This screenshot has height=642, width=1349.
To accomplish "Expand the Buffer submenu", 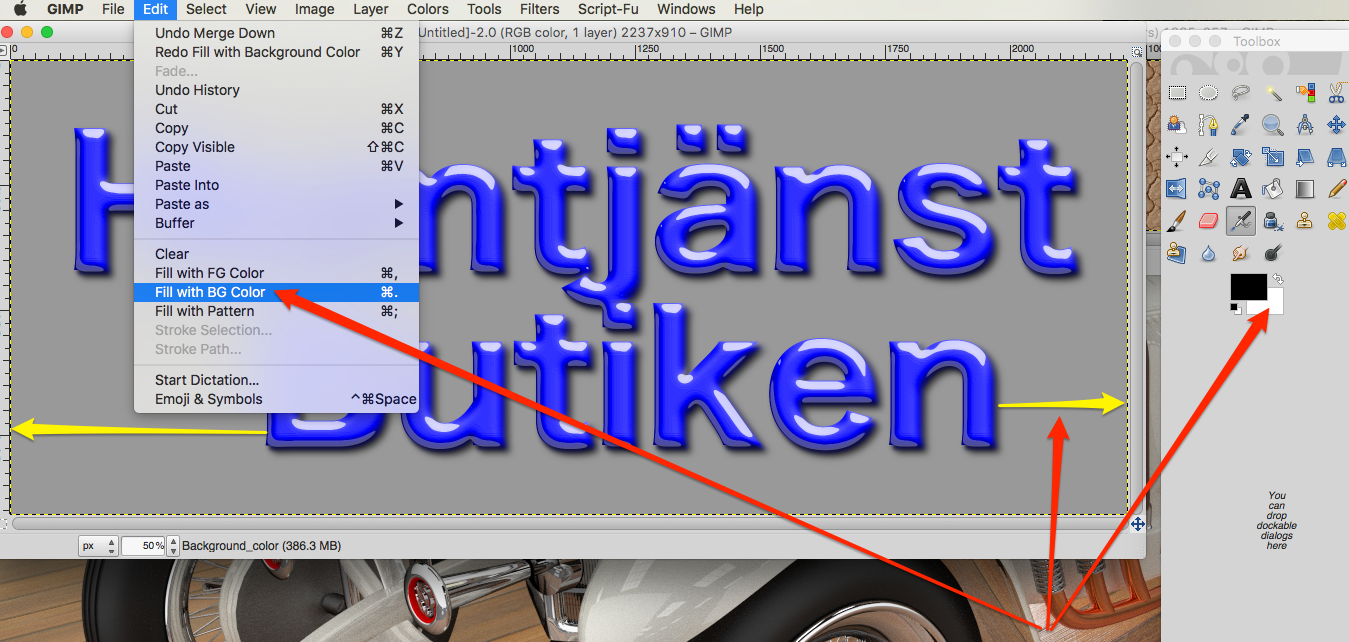I will (x=278, y=223).
